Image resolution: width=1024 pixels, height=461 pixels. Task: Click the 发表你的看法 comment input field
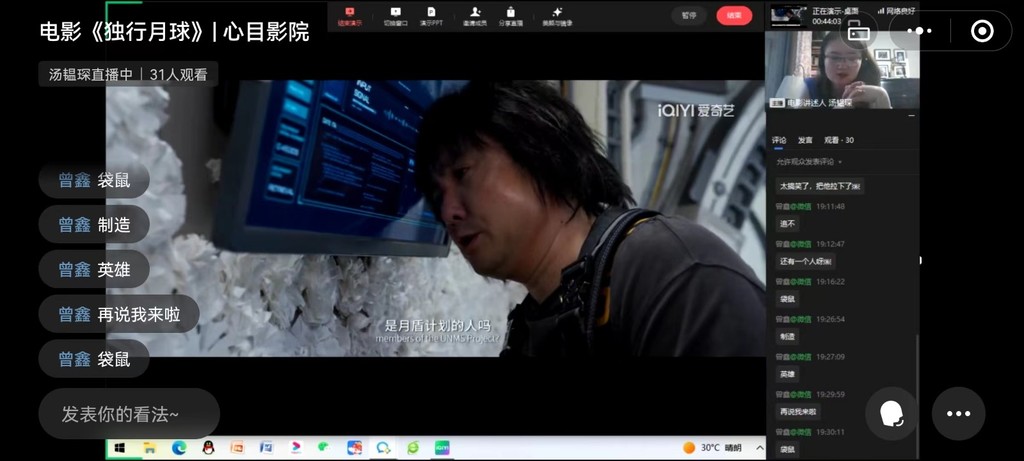[129, 414]
